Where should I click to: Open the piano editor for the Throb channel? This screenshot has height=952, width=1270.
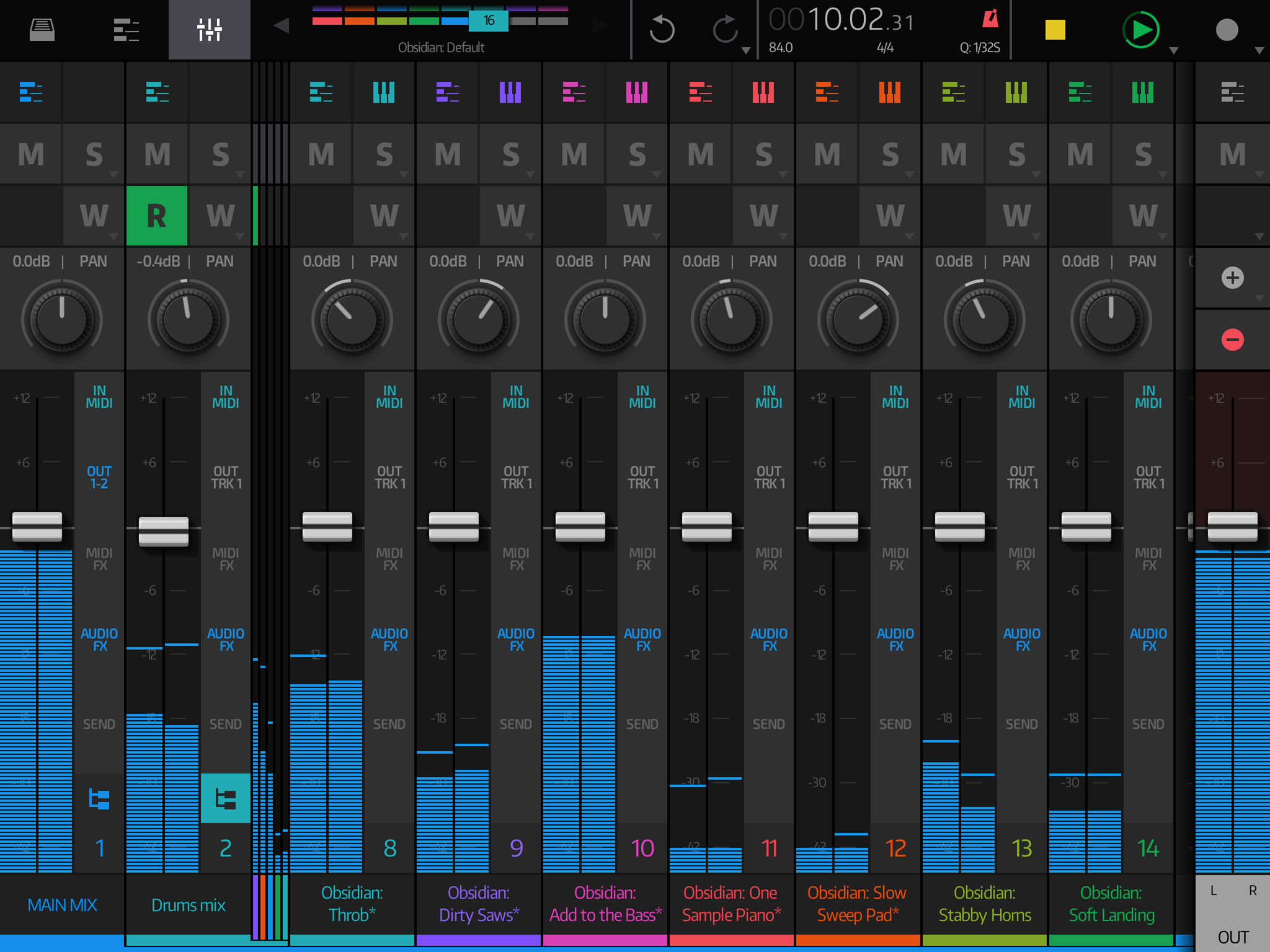(x=383, y=93)
